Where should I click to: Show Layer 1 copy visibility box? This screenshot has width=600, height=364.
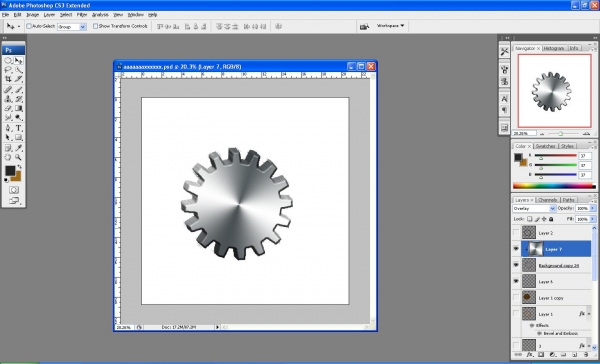click(516, 297)
